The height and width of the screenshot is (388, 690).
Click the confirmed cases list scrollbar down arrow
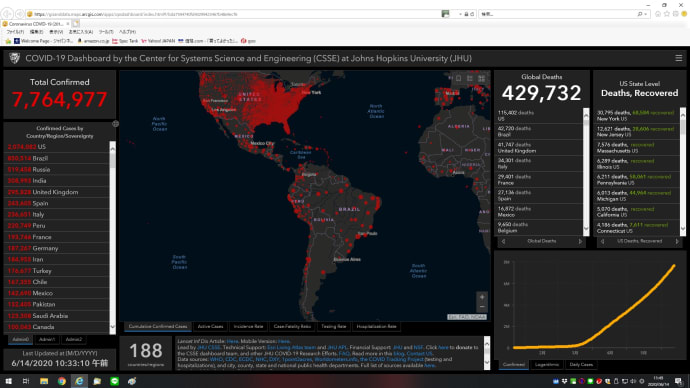112,327
